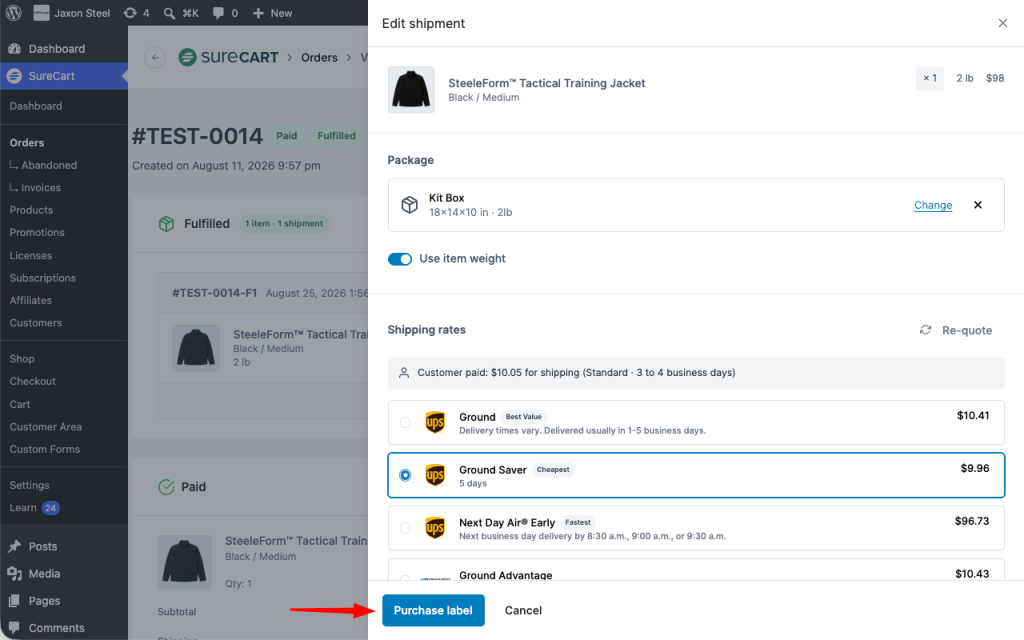
Task: Click the plus New item in admin bar
Action: tap(272, 13)
